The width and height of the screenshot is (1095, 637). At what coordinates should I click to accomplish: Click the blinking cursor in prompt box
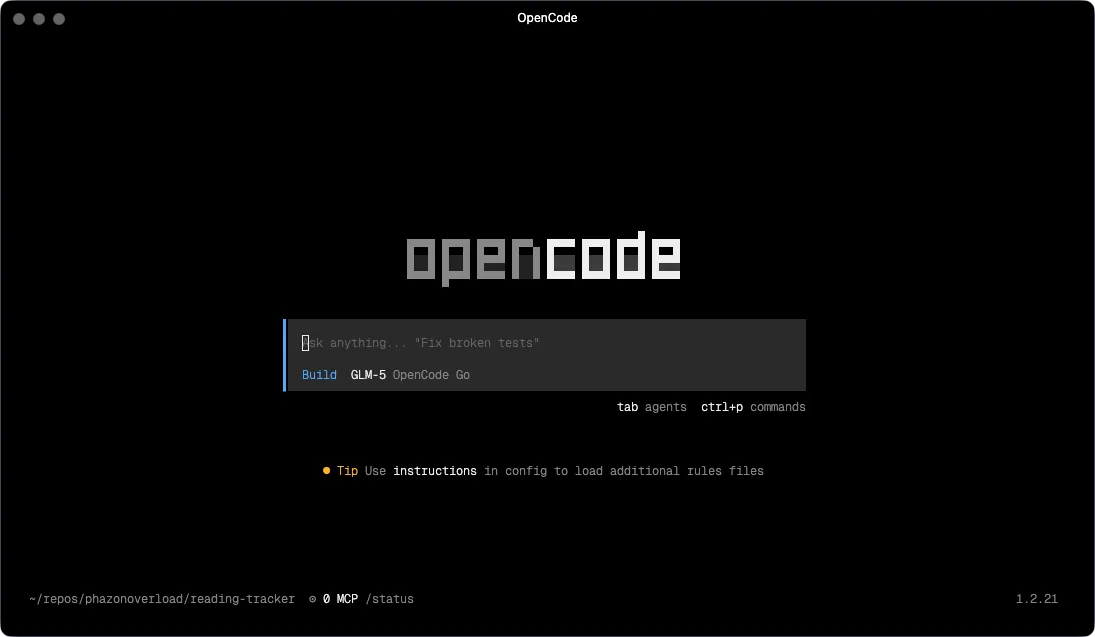point(305,342)
